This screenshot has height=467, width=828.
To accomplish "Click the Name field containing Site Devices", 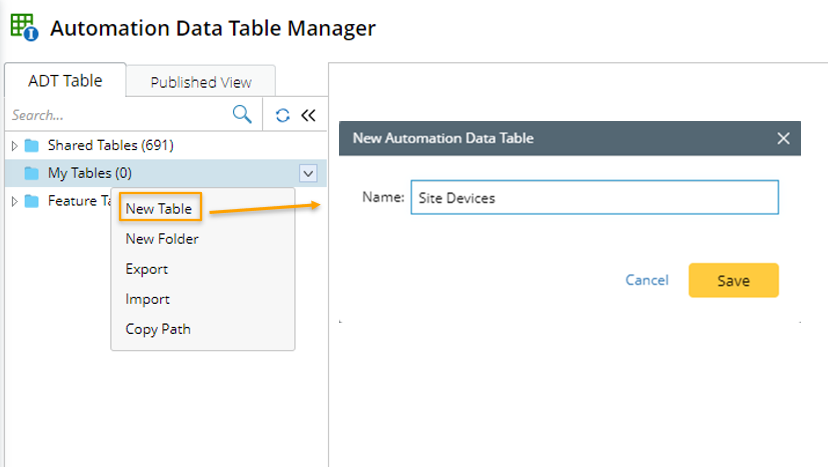I will [x=594, y=198].
